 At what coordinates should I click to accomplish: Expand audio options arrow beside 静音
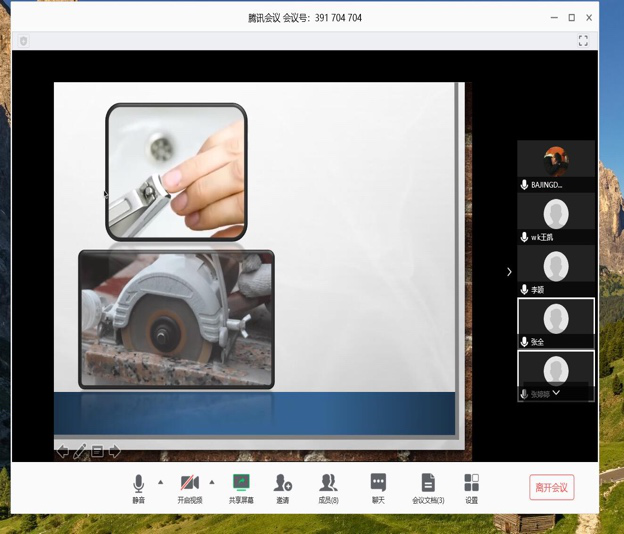(x=161, y=482)
